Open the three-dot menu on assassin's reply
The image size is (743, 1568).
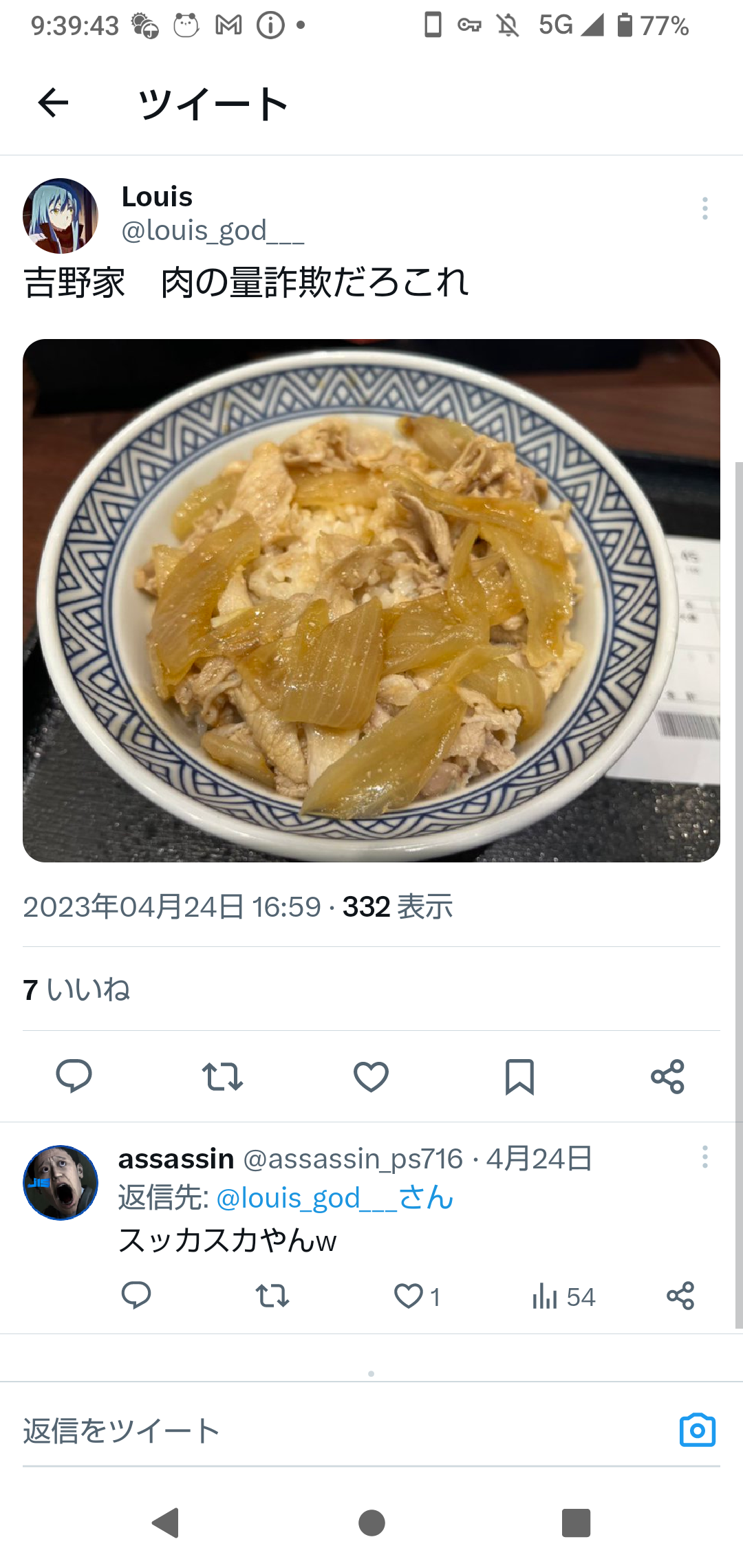pos(705,1157)
